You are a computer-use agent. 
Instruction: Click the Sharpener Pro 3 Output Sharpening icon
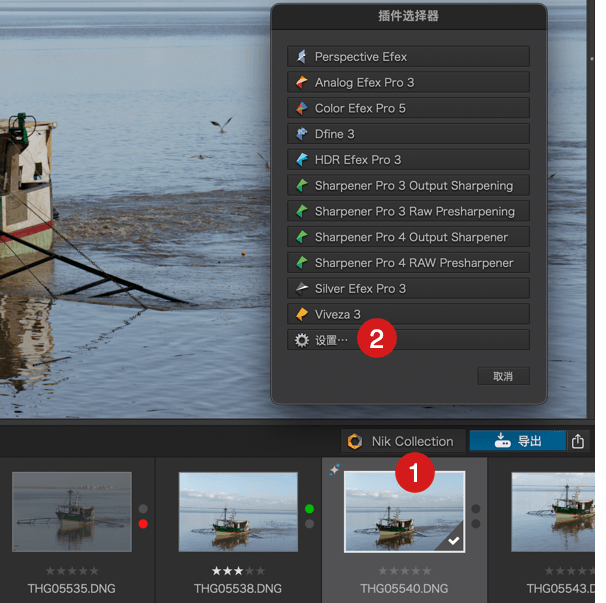301,186
